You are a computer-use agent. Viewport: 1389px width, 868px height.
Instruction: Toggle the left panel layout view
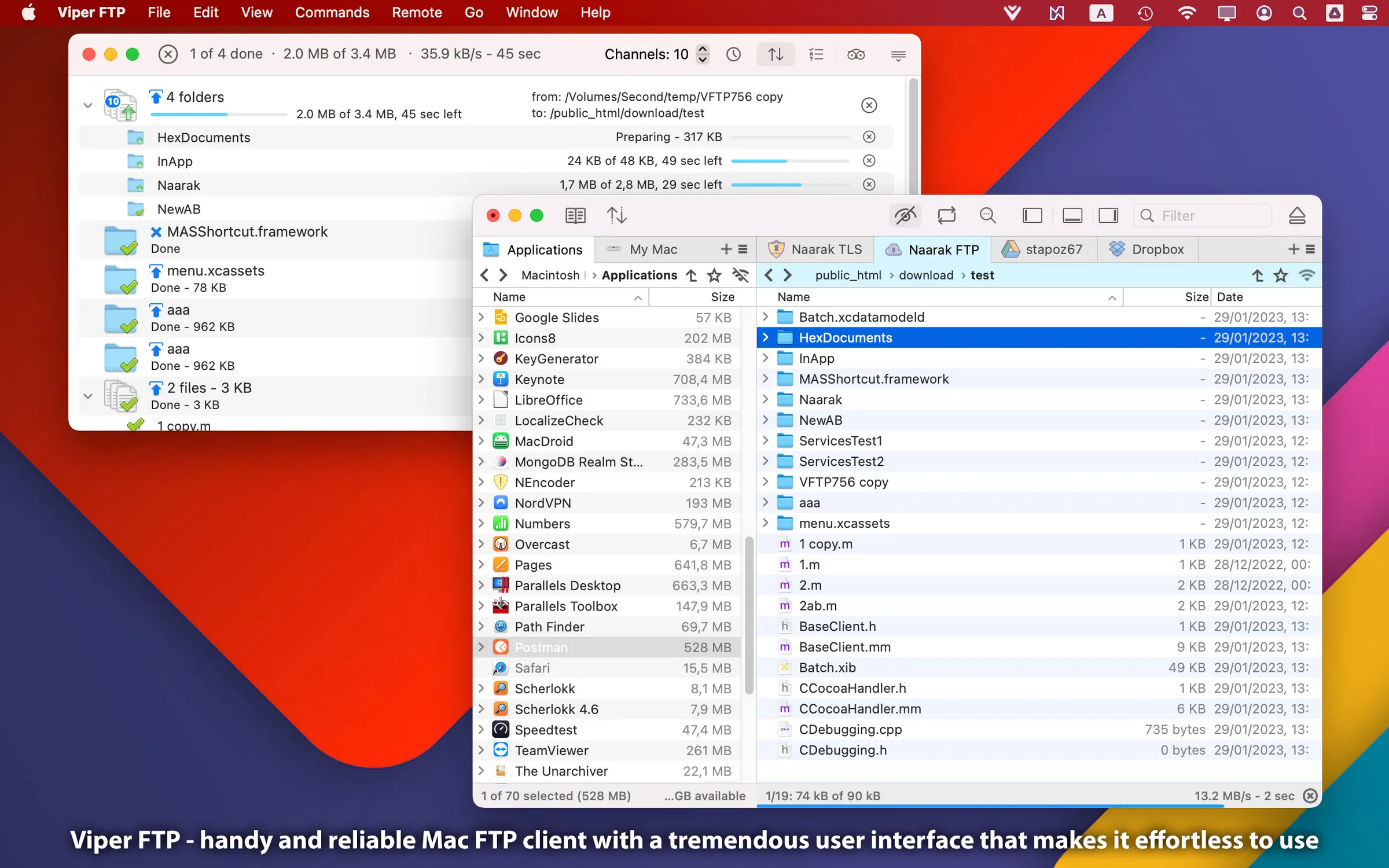pyautogui.click(x=1032, y=215)
